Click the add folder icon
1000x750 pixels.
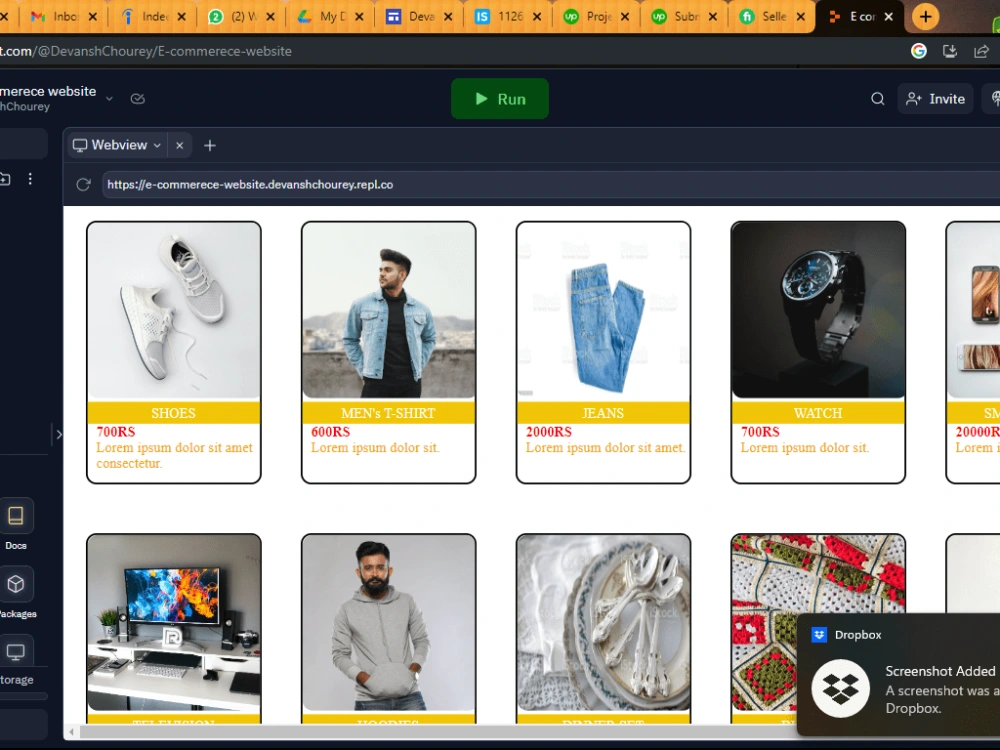click(4, 179)
